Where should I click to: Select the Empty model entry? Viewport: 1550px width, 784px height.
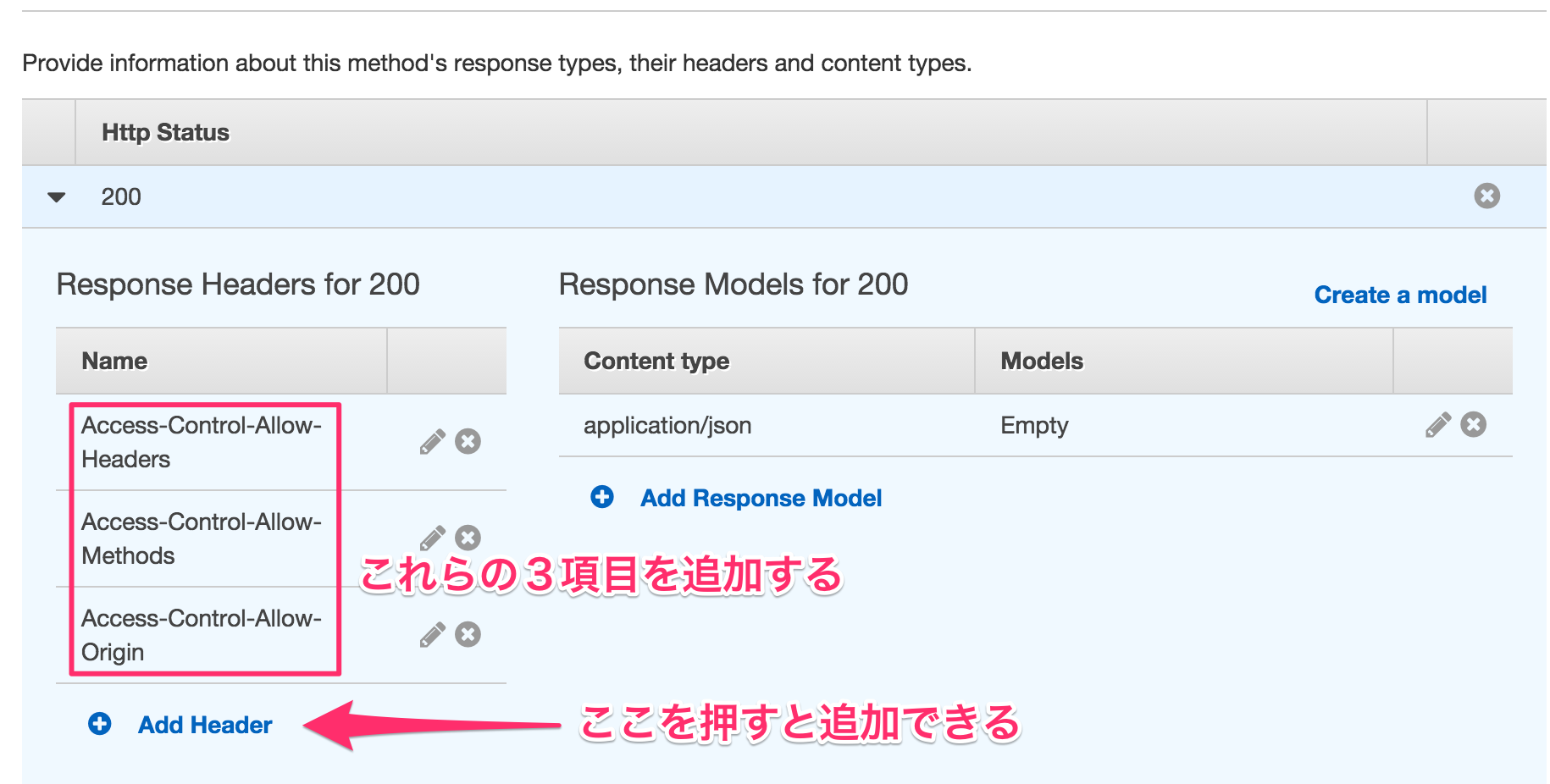1033,425
